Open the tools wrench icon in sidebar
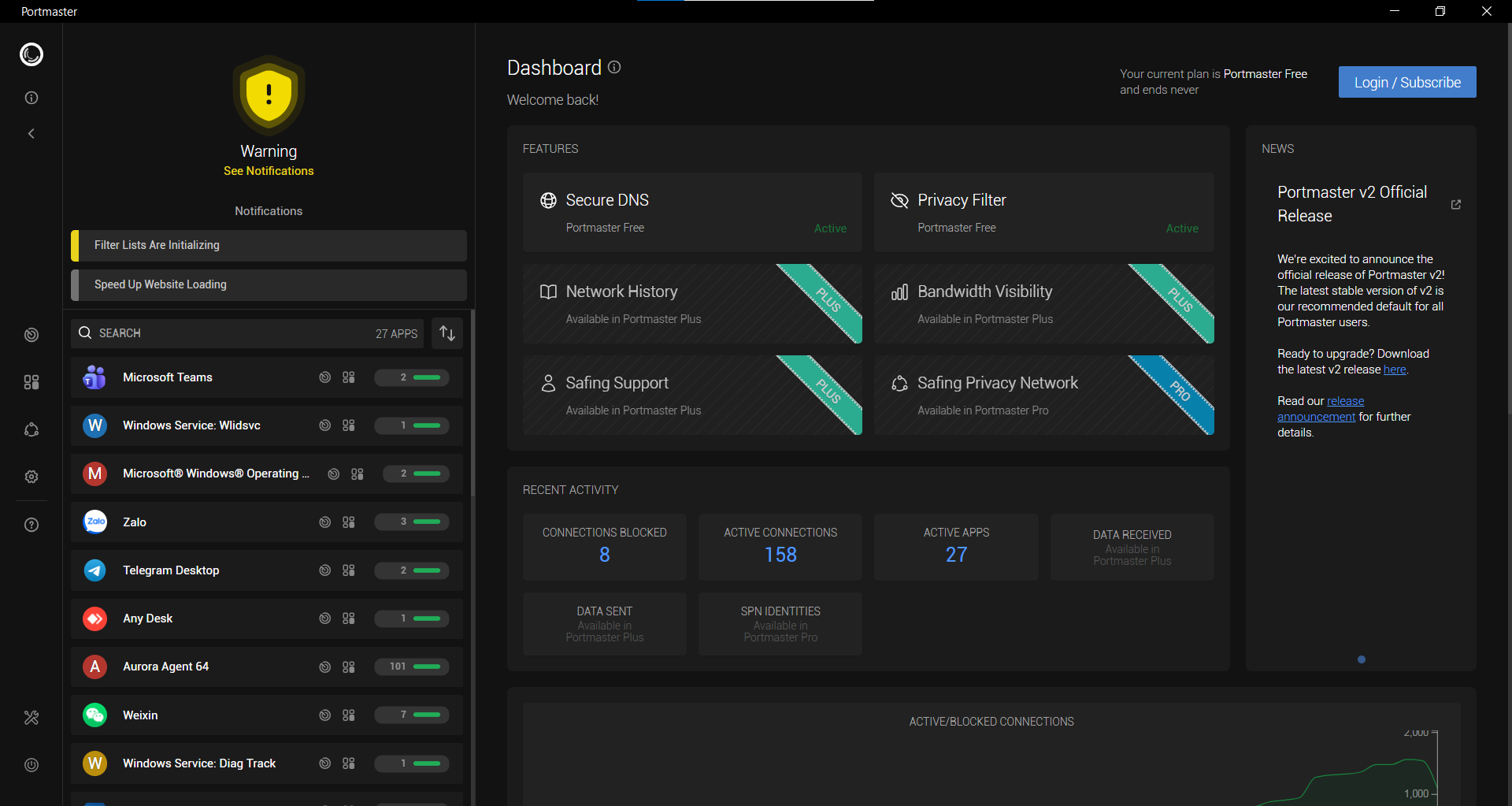1512x806 pixels. (x=31, y=718)
